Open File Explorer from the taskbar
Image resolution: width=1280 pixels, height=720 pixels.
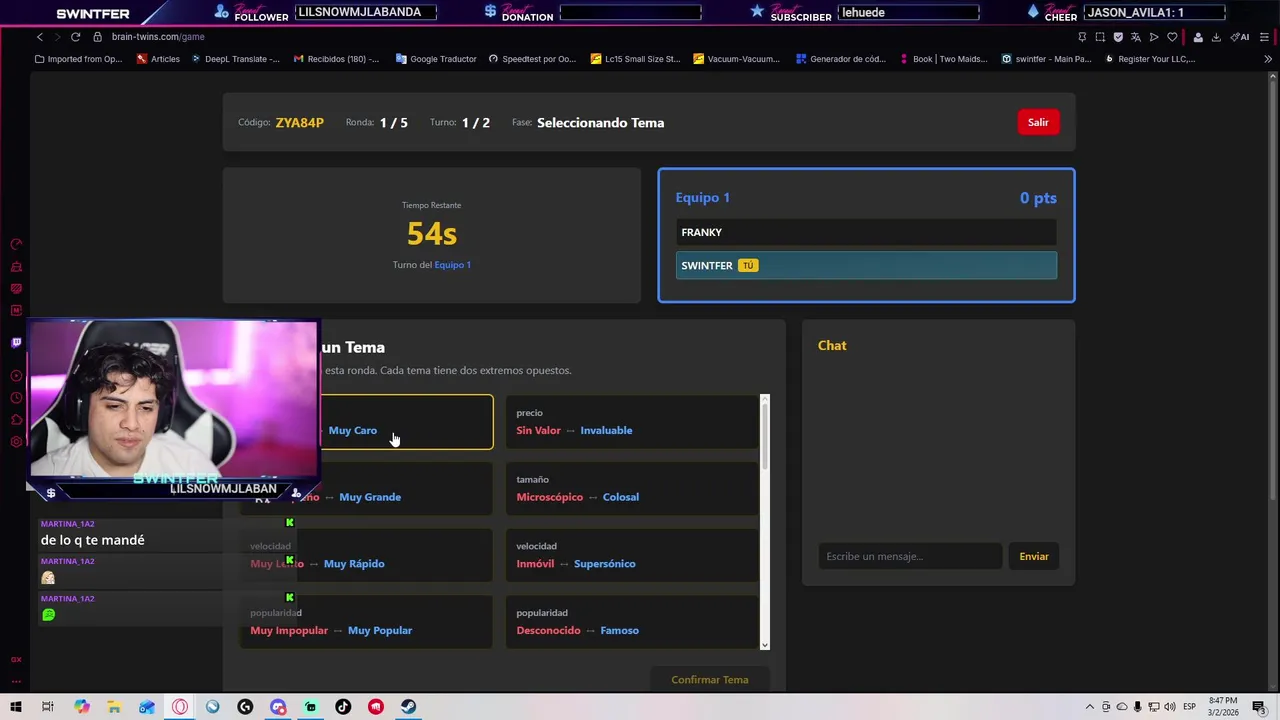click(x=114, y=707)
